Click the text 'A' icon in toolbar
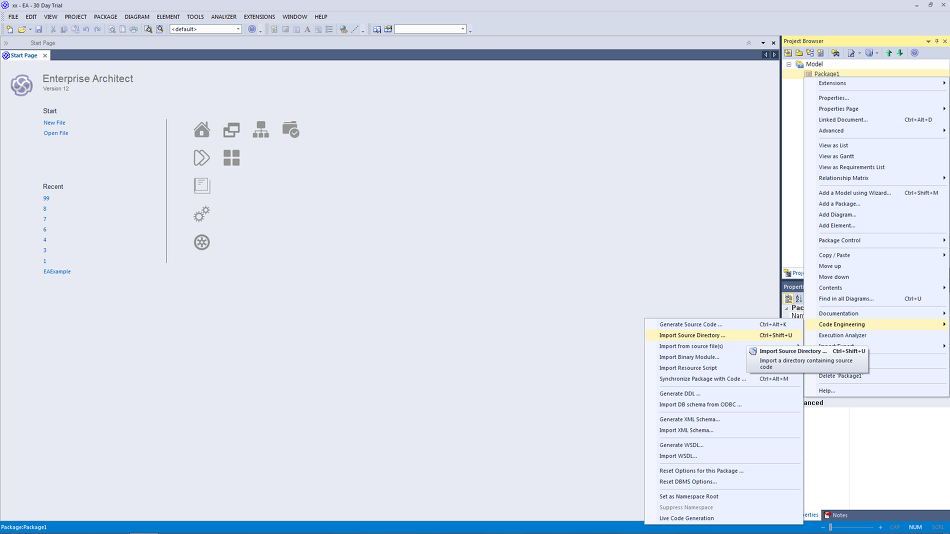950x534 pixels. click(x=307, y=29)
